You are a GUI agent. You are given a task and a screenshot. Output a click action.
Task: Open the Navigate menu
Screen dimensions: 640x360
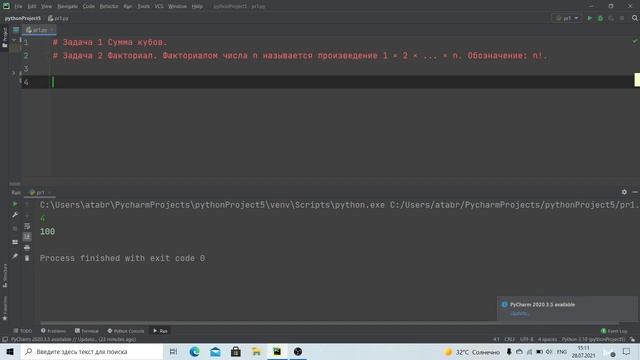pyautogui.click(x=67, y=7)
